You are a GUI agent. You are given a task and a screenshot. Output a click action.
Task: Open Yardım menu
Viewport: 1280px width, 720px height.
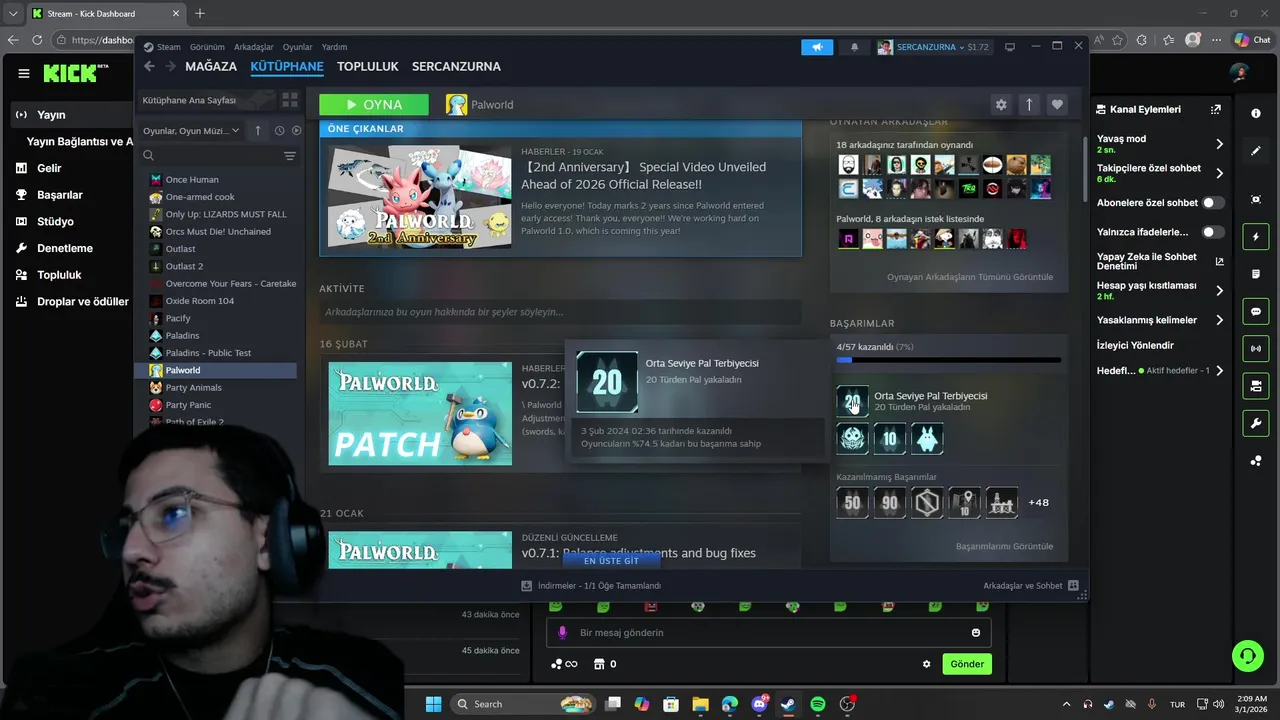point(334,47)
